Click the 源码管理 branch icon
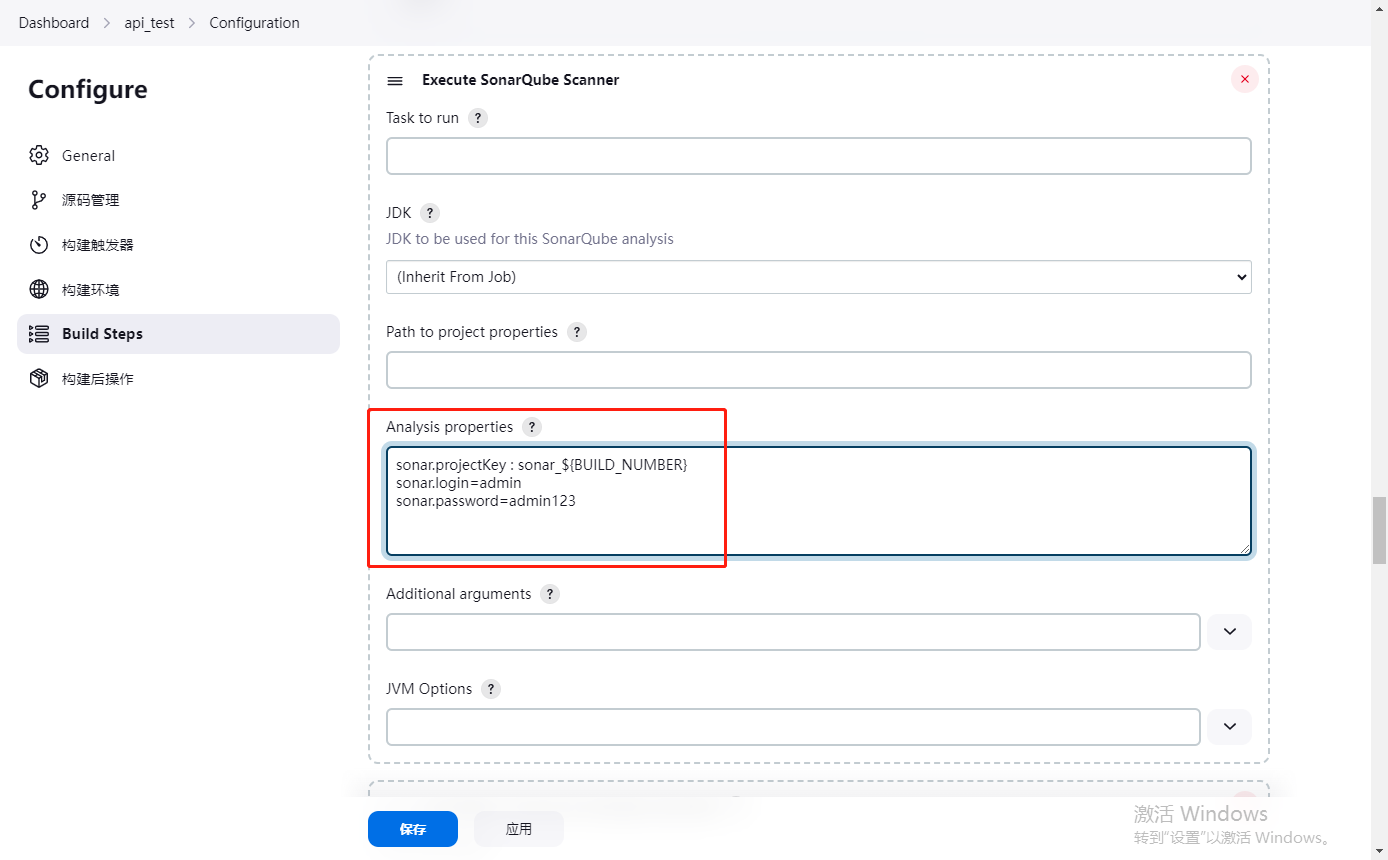The width and height of the screenshot is (1388, 860). (x=39, y=200)
